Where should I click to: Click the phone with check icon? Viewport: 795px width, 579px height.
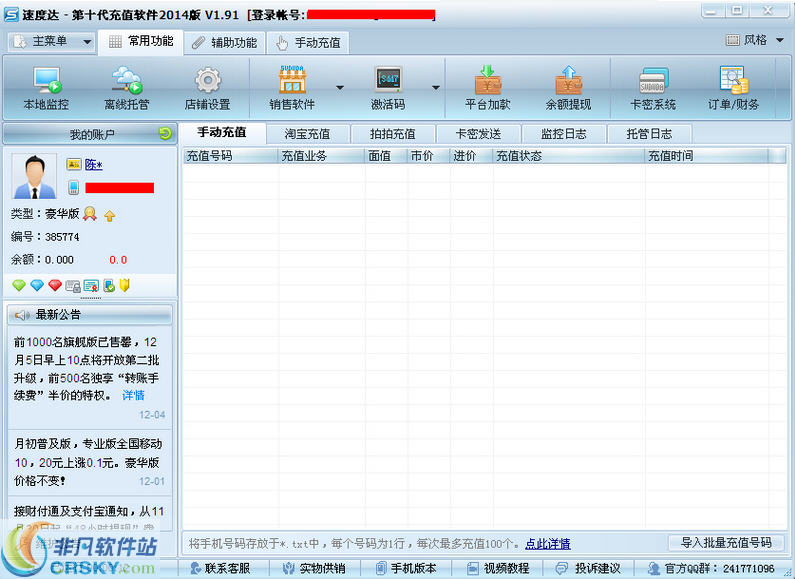[x=109, y=286]
